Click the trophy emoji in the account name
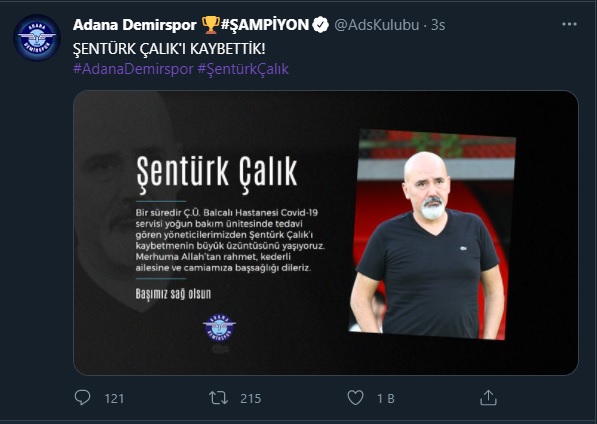The image size is (597, 424). coord(211,25)
